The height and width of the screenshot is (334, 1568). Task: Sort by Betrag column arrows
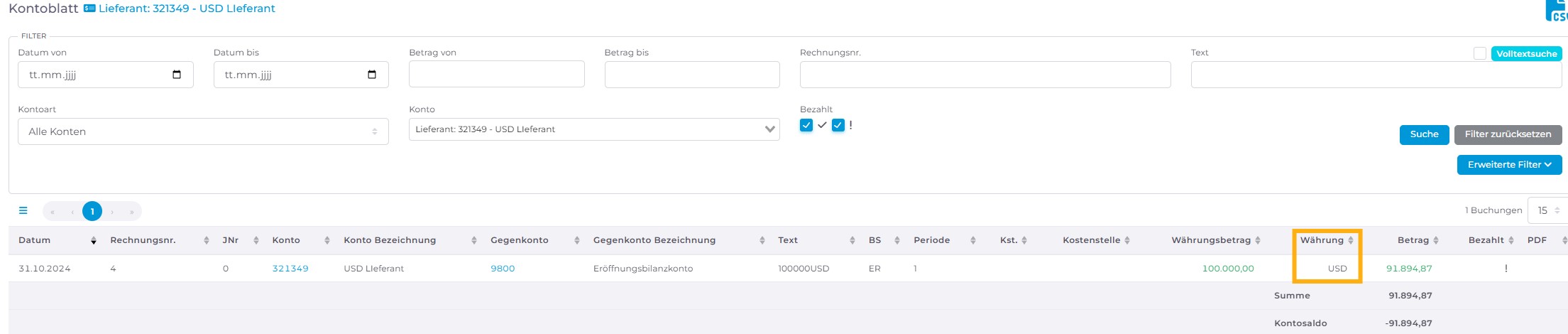[x=1435, y=240]
